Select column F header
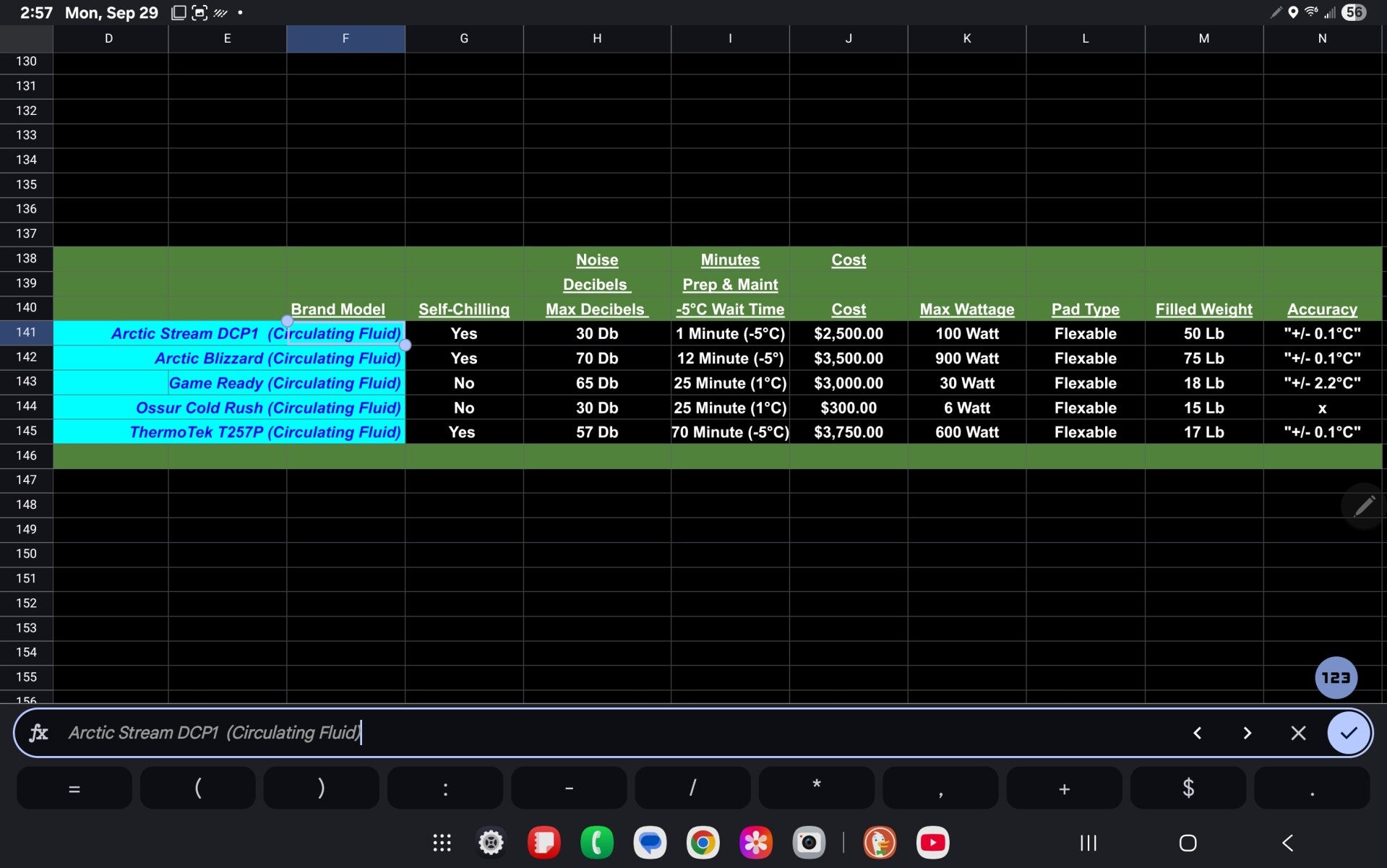The width and height of the screenshot is (1387, 868). pos(345,38)
